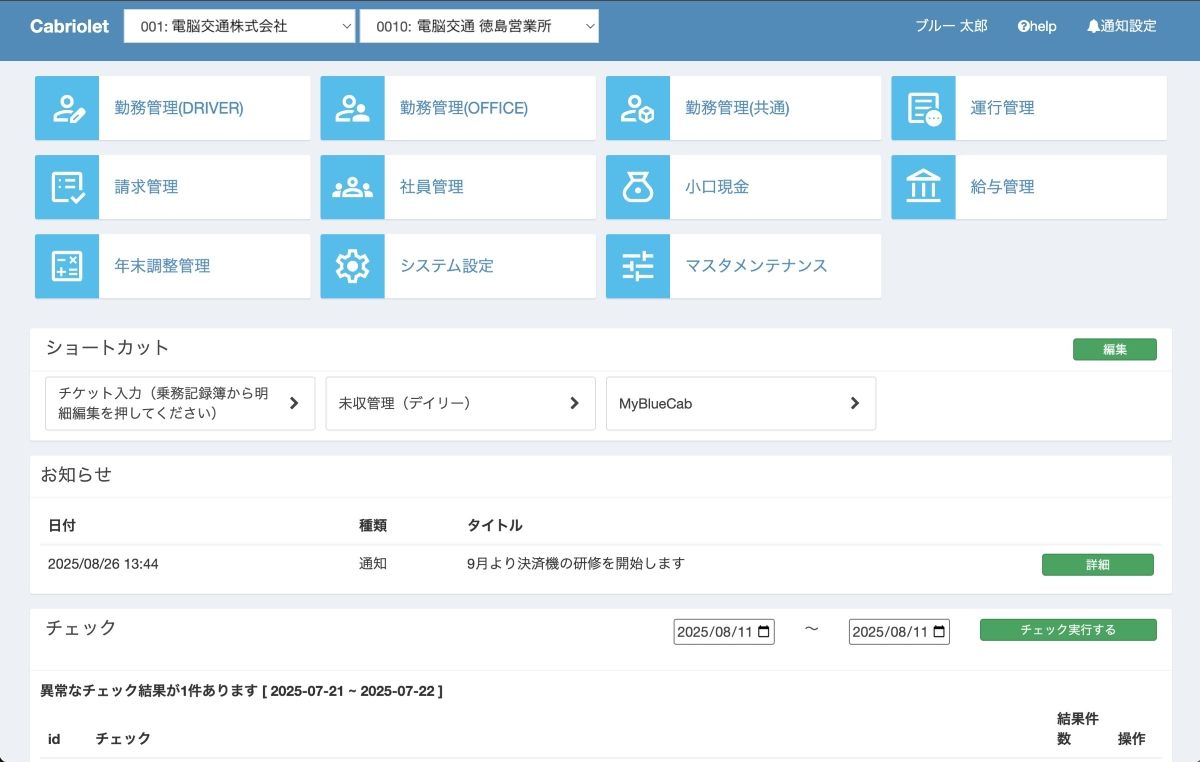Click the チェック実行する button
The height and width of the screenshot is (762, 1200).
1068,630
